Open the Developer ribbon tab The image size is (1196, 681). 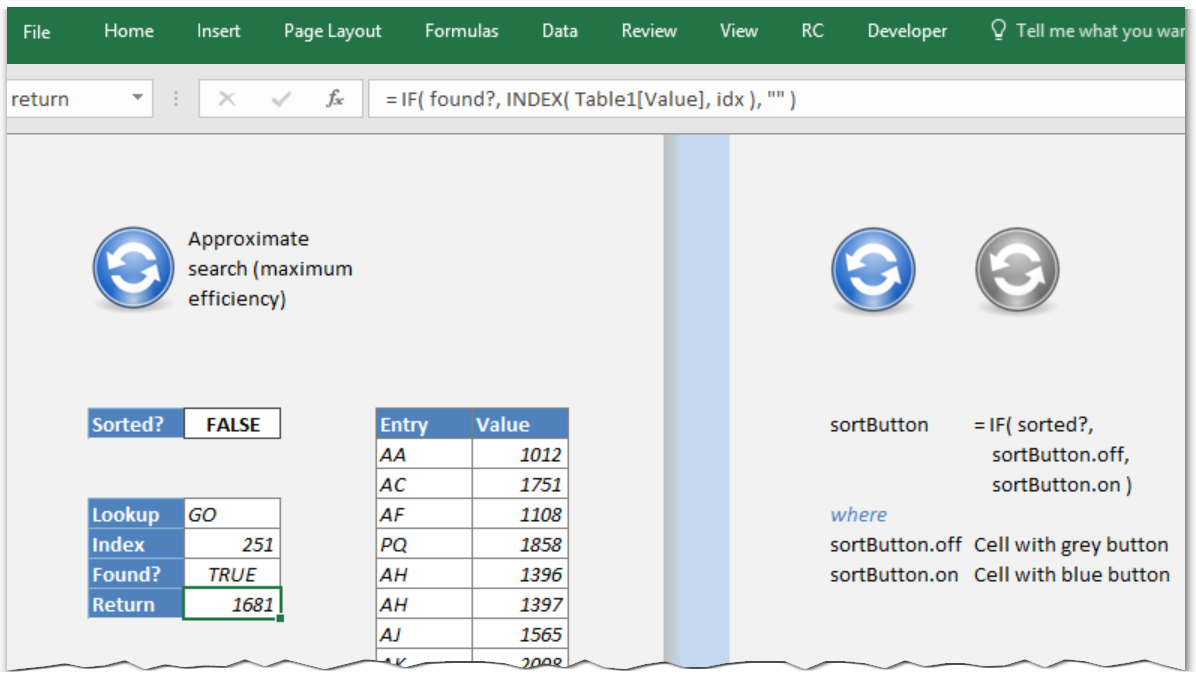click(906, 31)
